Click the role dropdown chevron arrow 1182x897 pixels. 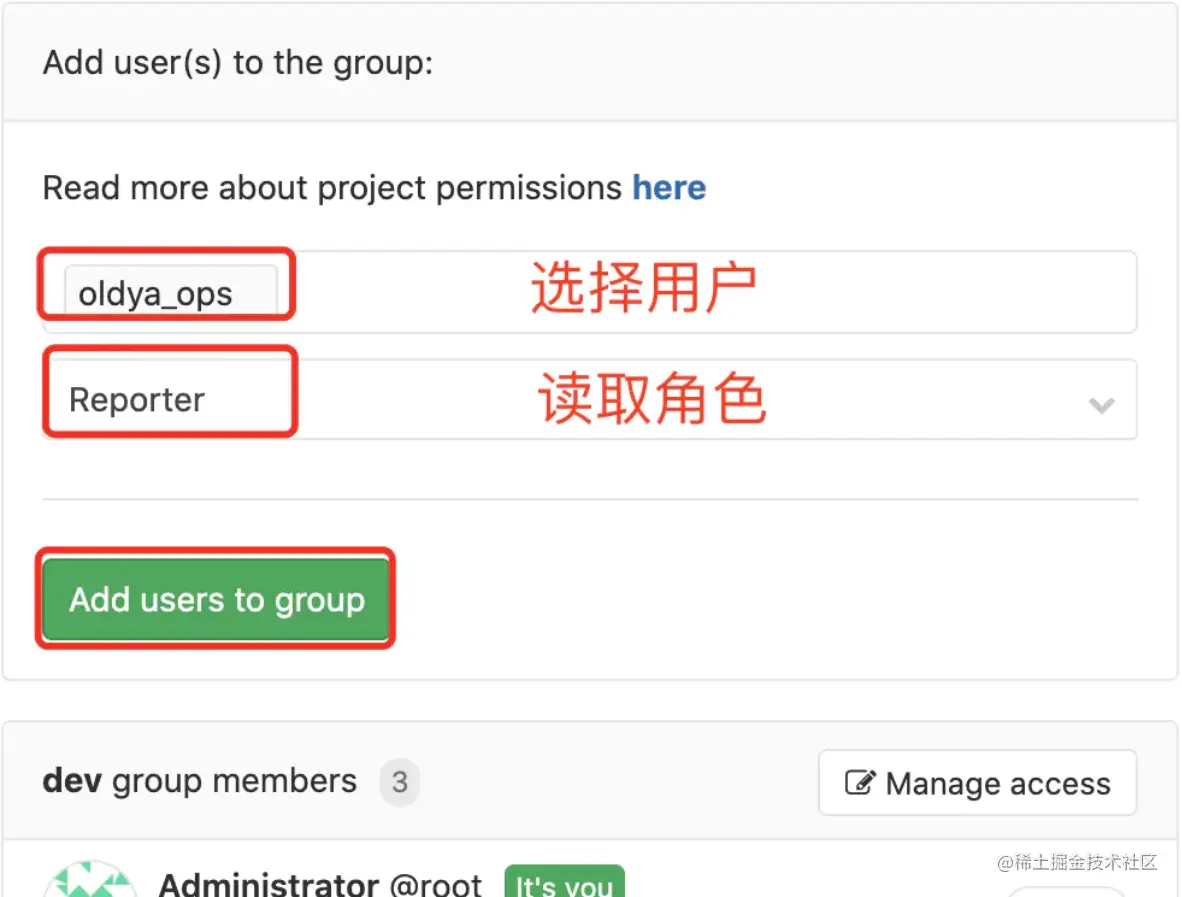coord(1101,405)
